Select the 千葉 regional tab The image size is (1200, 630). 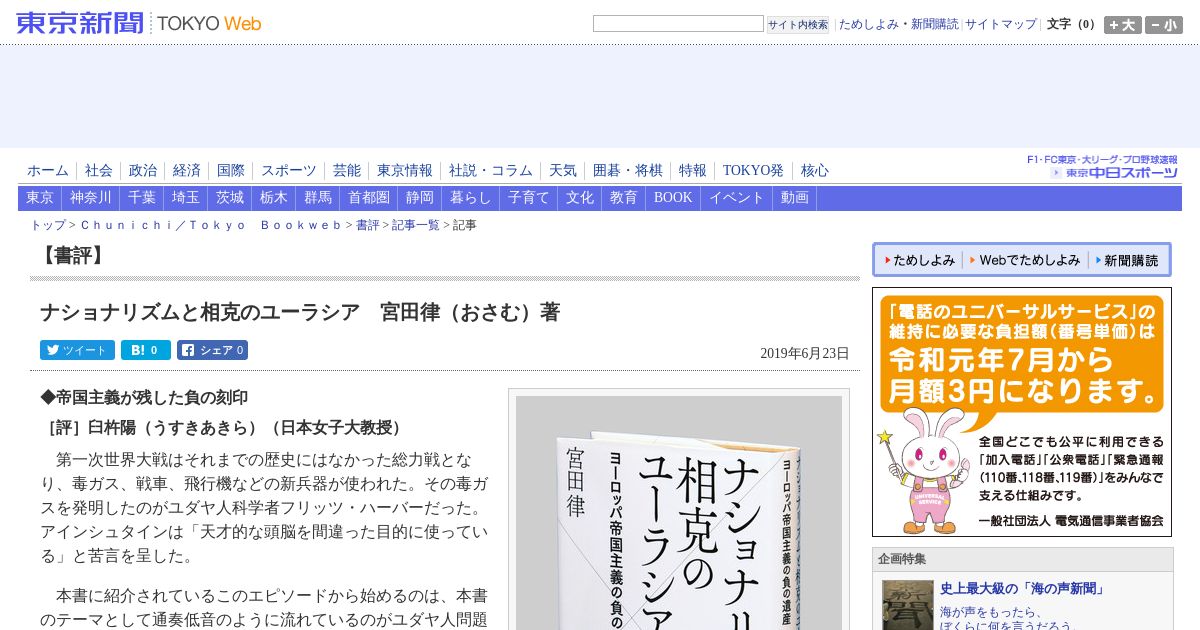142,198
